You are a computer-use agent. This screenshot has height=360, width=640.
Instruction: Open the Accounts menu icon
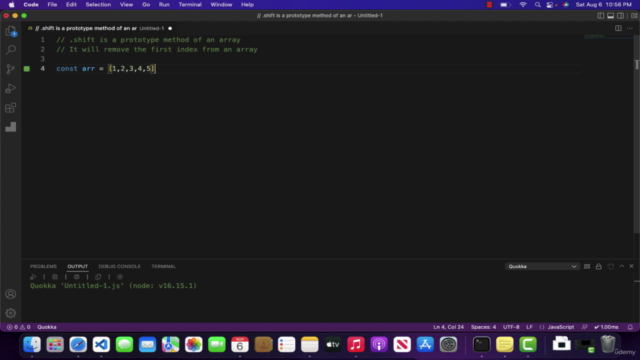click(x=11, y=294)
